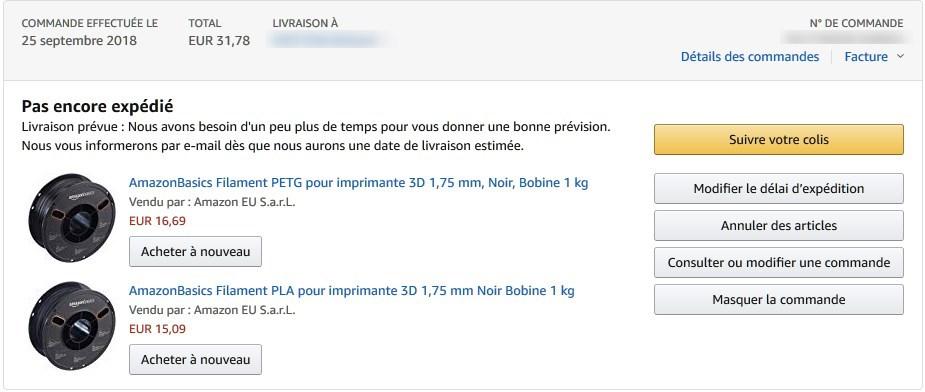Open the AmazonBasics Filament PLA product link
This screenshot has height=392, width=925.
pos(352,290)
